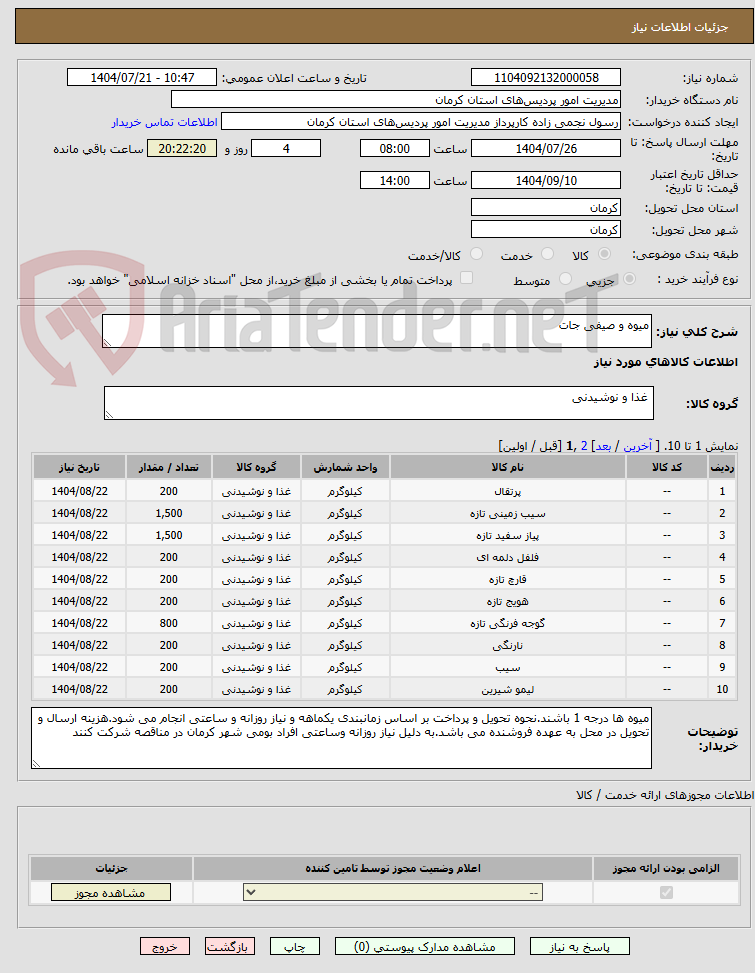The width and height of the screenshot is (755, 973).
Task: Click the response deadline date 1404/07/26 field
Action: click(546, 148)
